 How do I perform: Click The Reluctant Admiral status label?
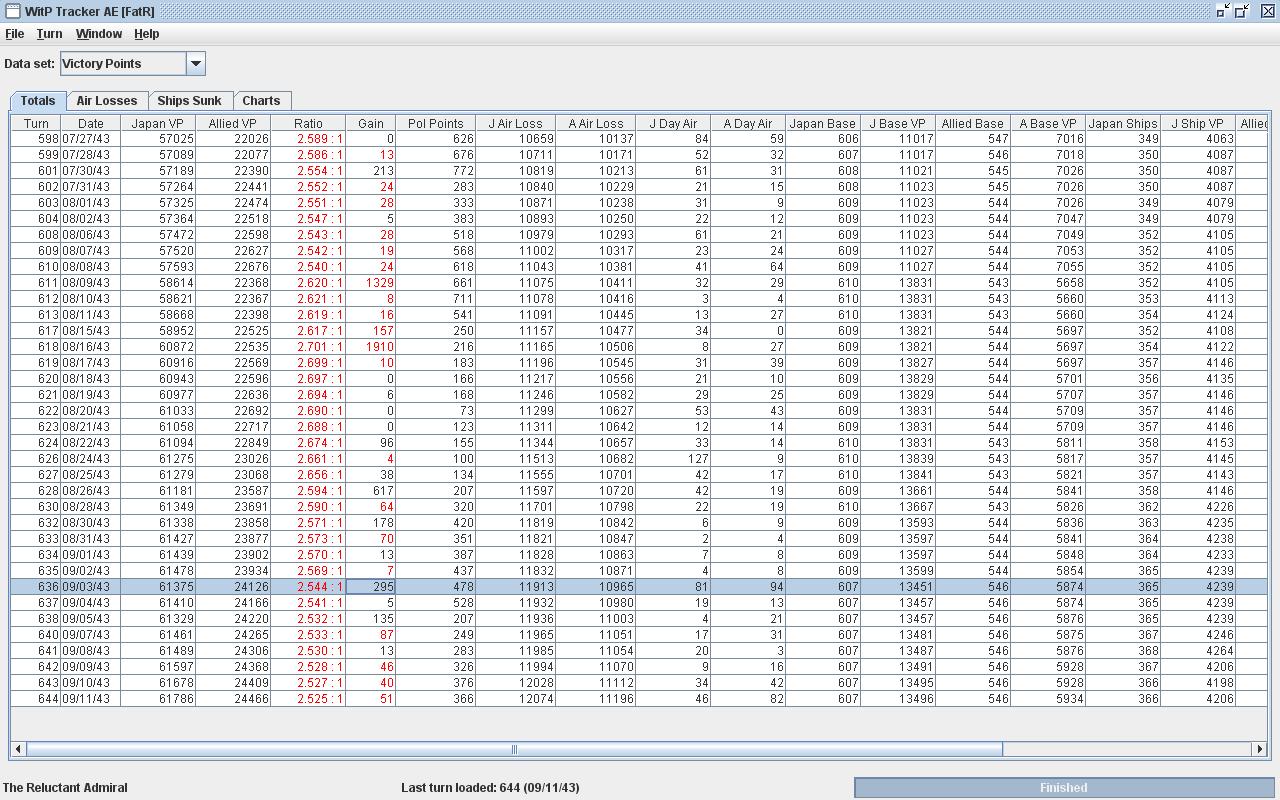[x=65, y=788]
